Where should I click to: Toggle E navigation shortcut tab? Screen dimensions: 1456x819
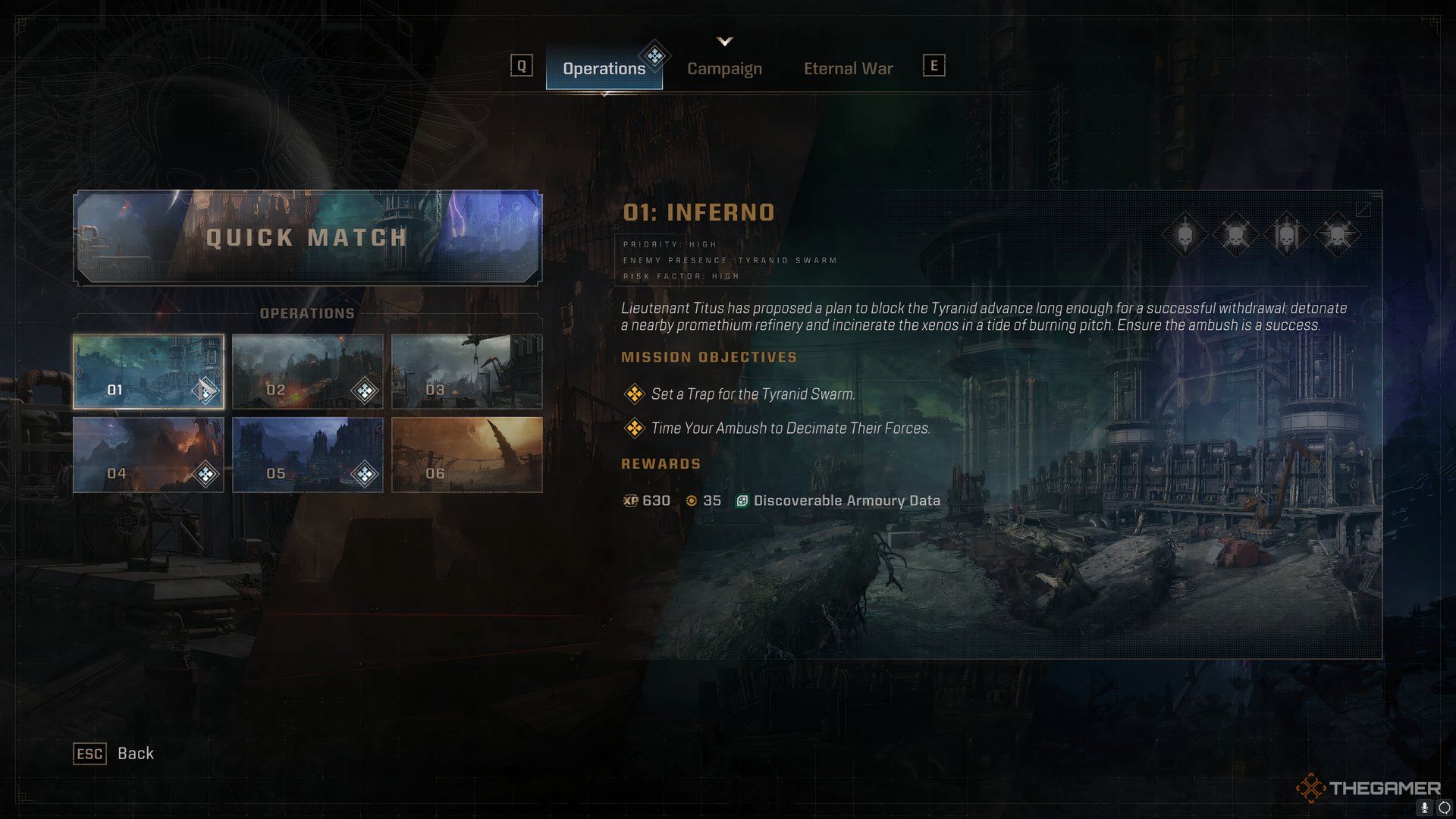point(933,65)
